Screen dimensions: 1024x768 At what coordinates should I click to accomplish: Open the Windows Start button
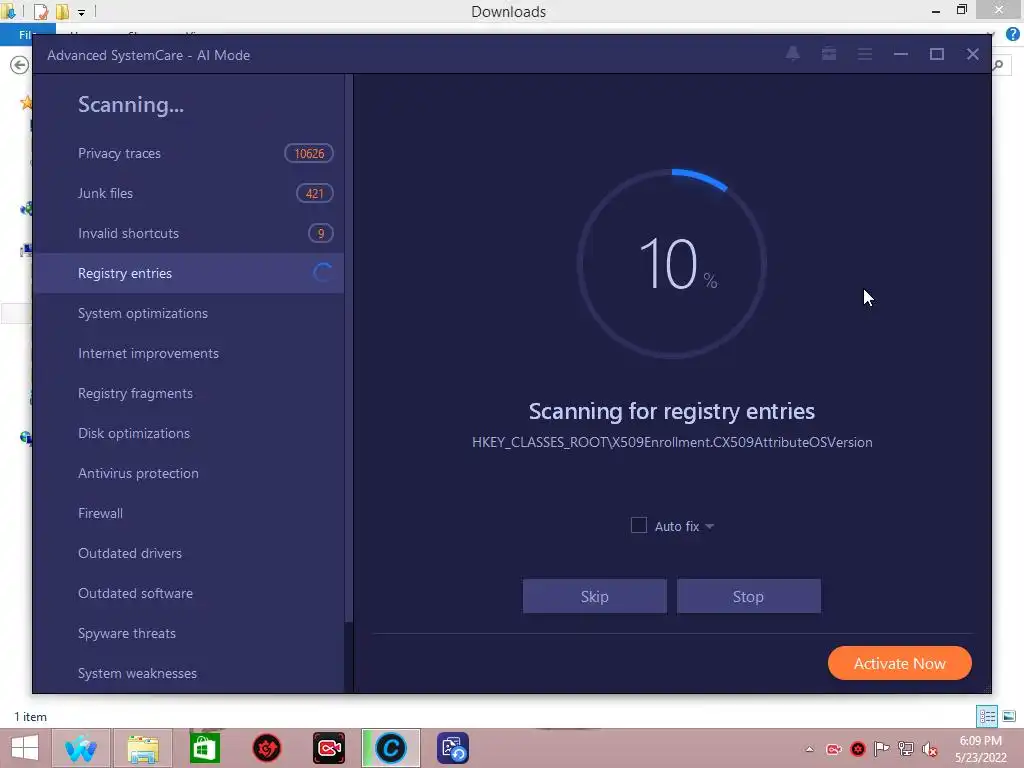point(25,748)
